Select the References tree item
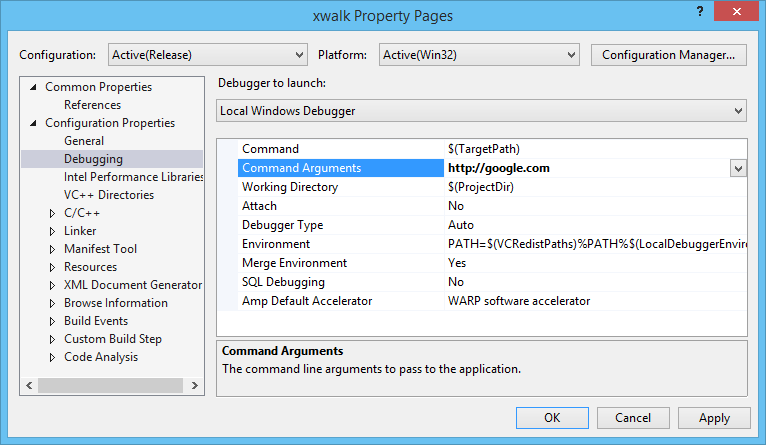766x445 pixels. pyautogui.click(x=92, y=105)
